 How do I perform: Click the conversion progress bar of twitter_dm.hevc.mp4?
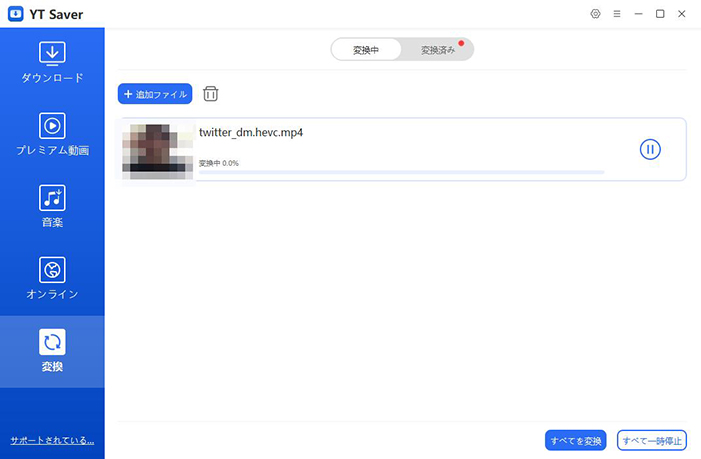click(x=401, y=172)
